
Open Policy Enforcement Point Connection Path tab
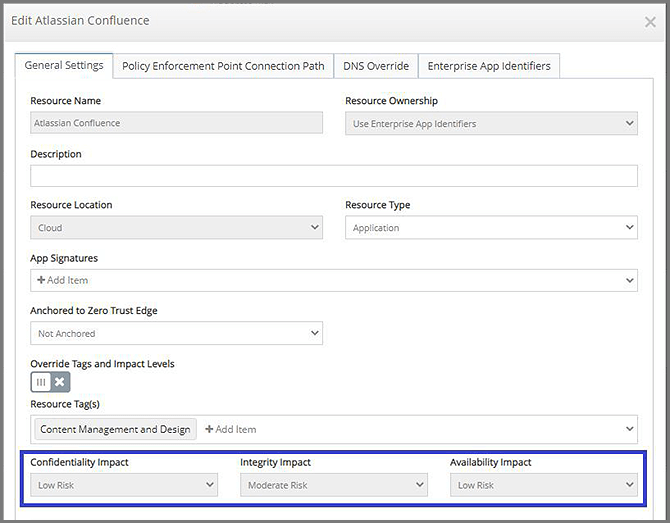tap(223, 66)
